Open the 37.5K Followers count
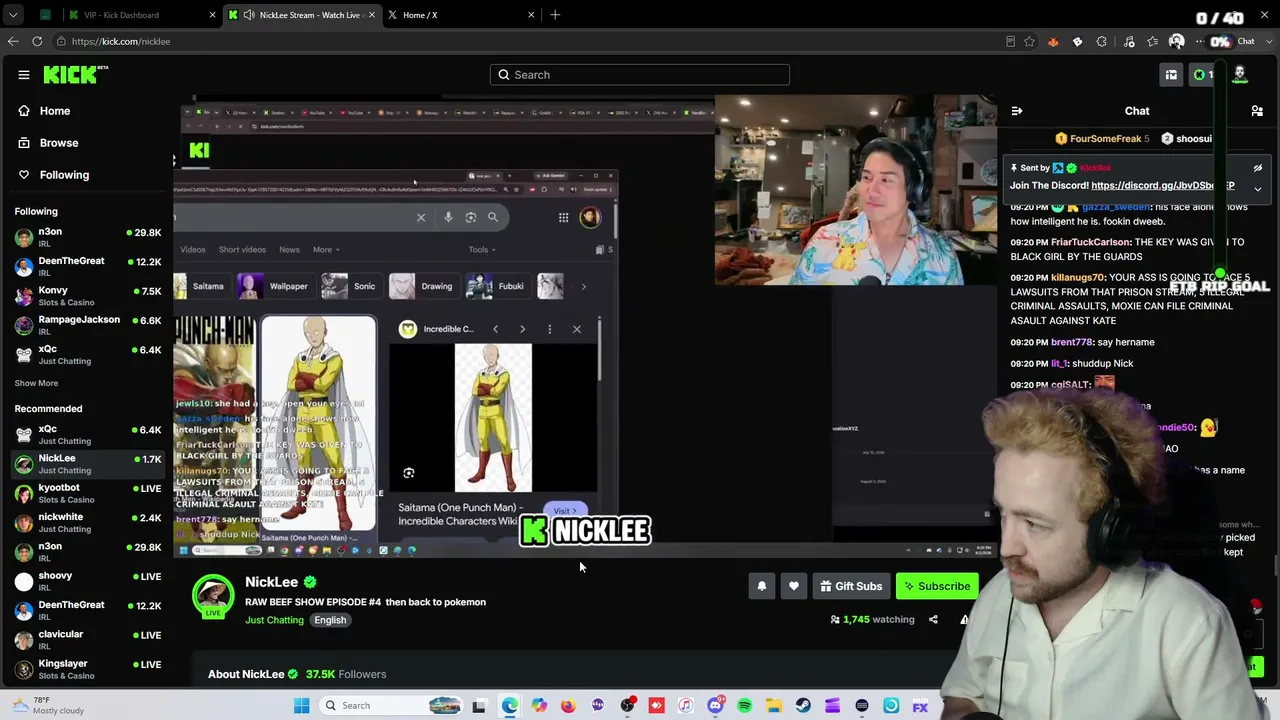This screenshot has width=1280, height=720. pos(346,674)
